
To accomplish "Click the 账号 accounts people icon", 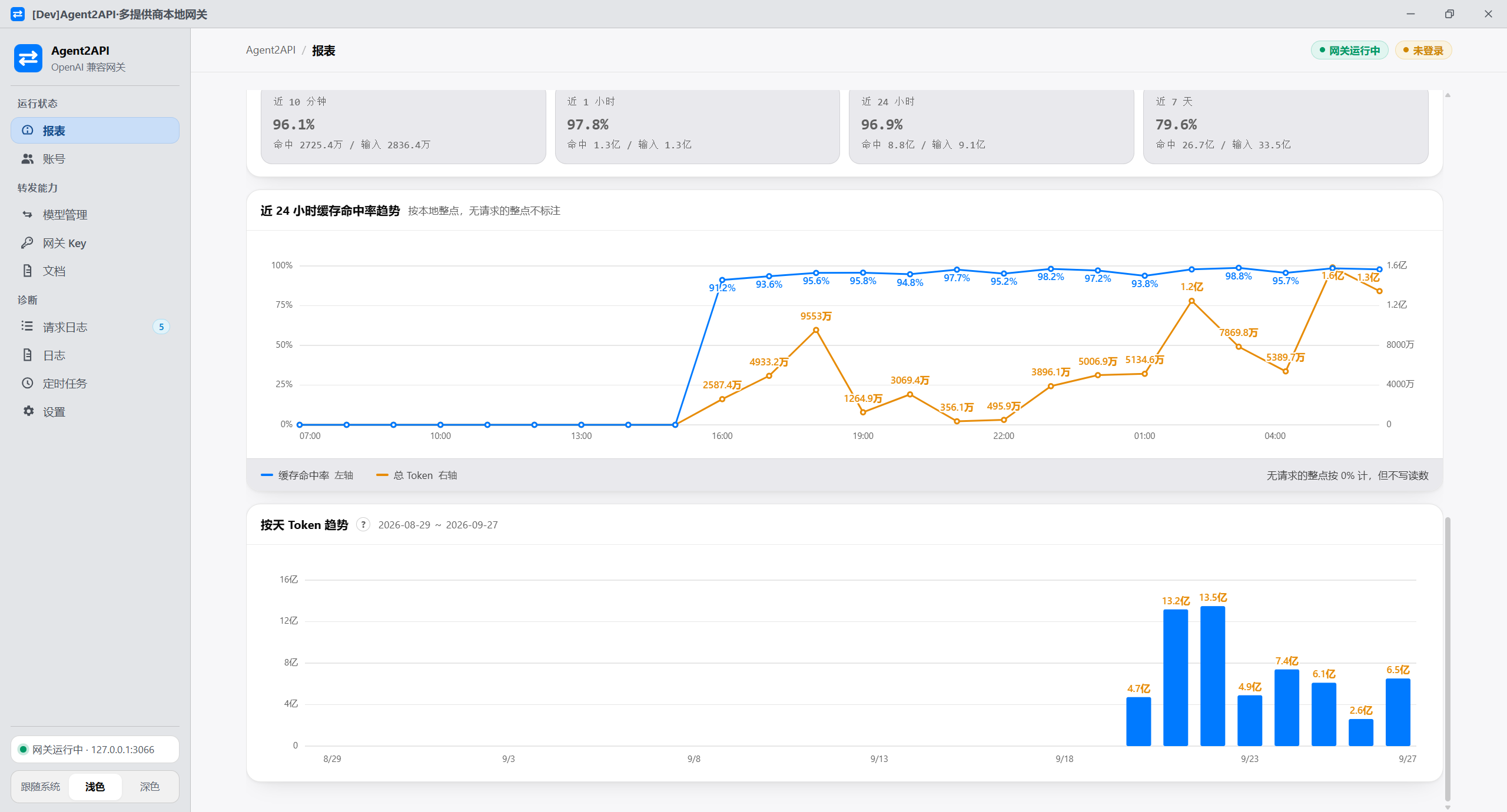I will click(x=28, y=159).
